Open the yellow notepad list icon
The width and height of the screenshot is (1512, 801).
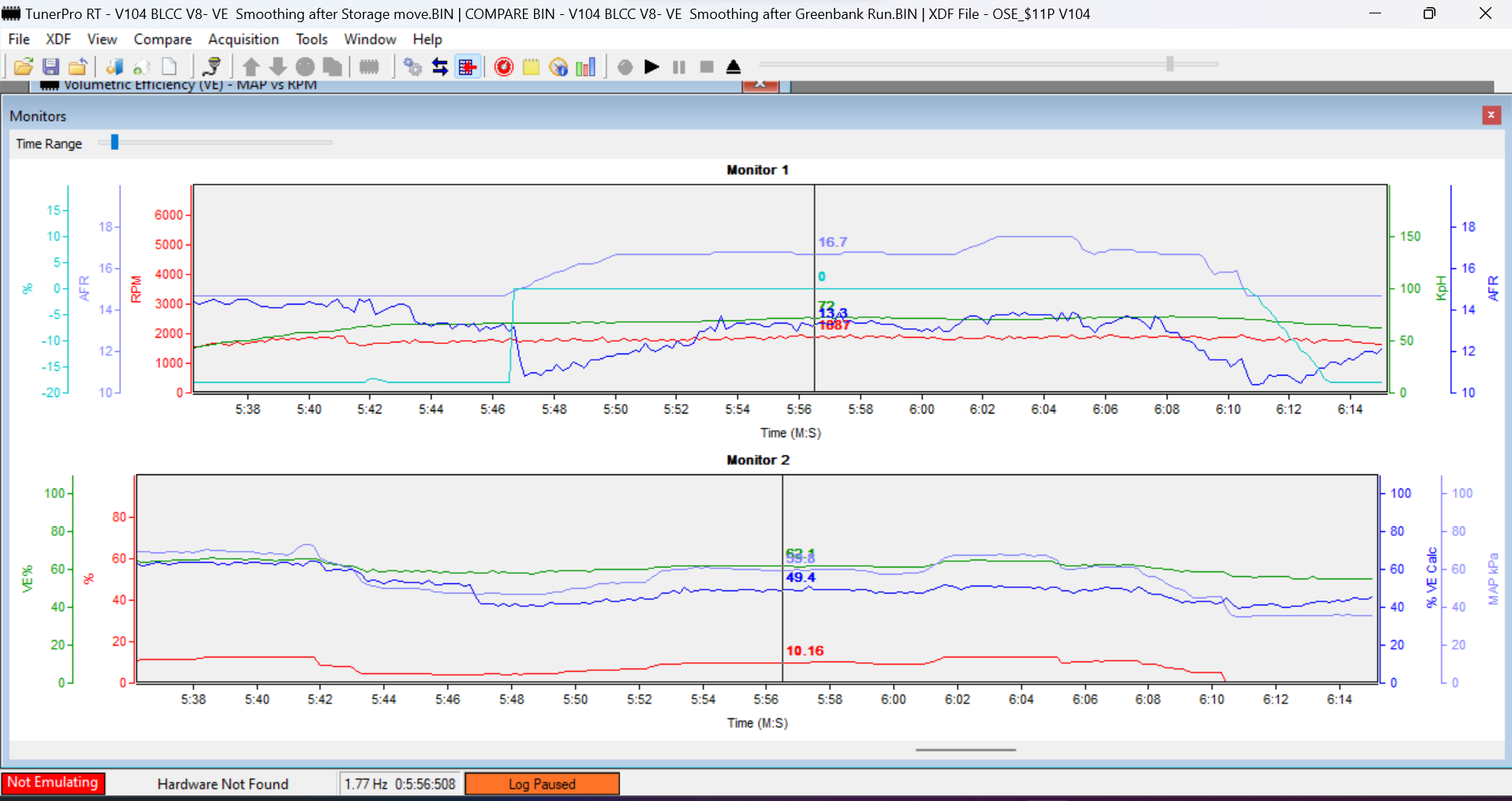[x=531, y=67]
